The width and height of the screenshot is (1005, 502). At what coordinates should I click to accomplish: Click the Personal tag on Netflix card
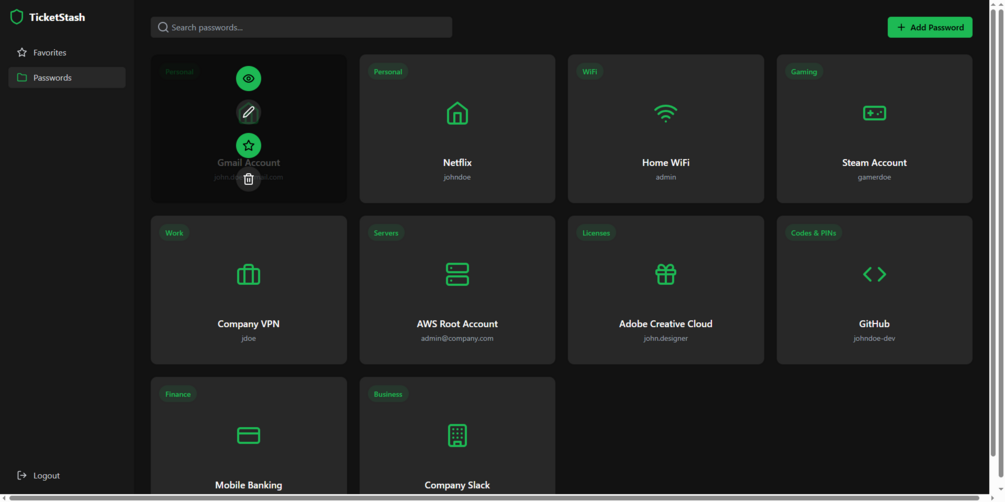(x=388, y=72)
